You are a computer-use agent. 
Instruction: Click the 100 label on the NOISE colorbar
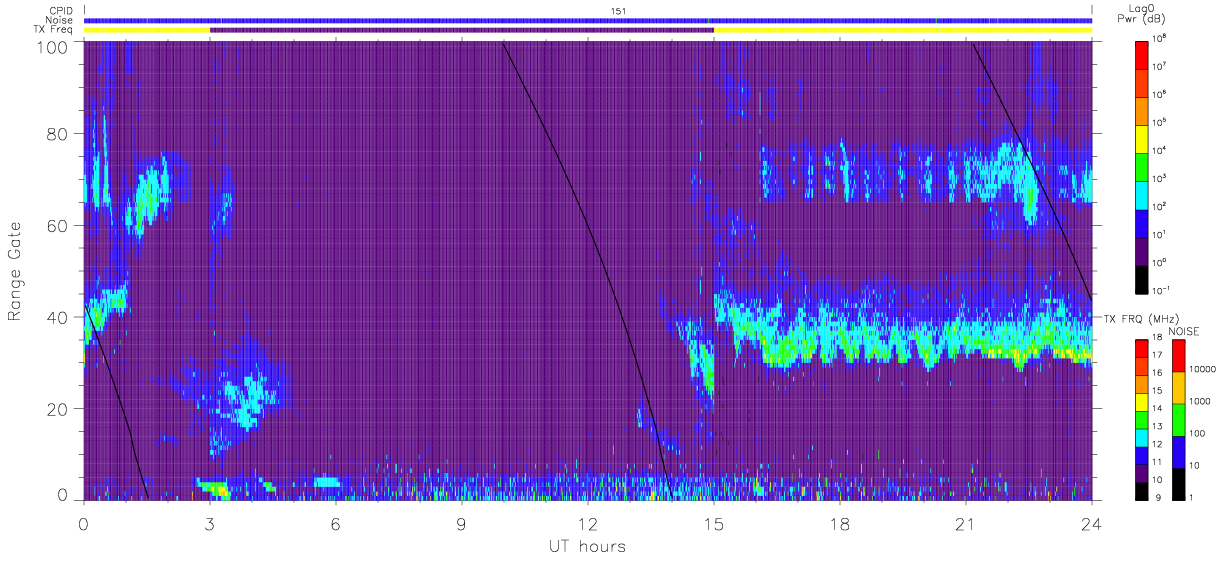1197,434
